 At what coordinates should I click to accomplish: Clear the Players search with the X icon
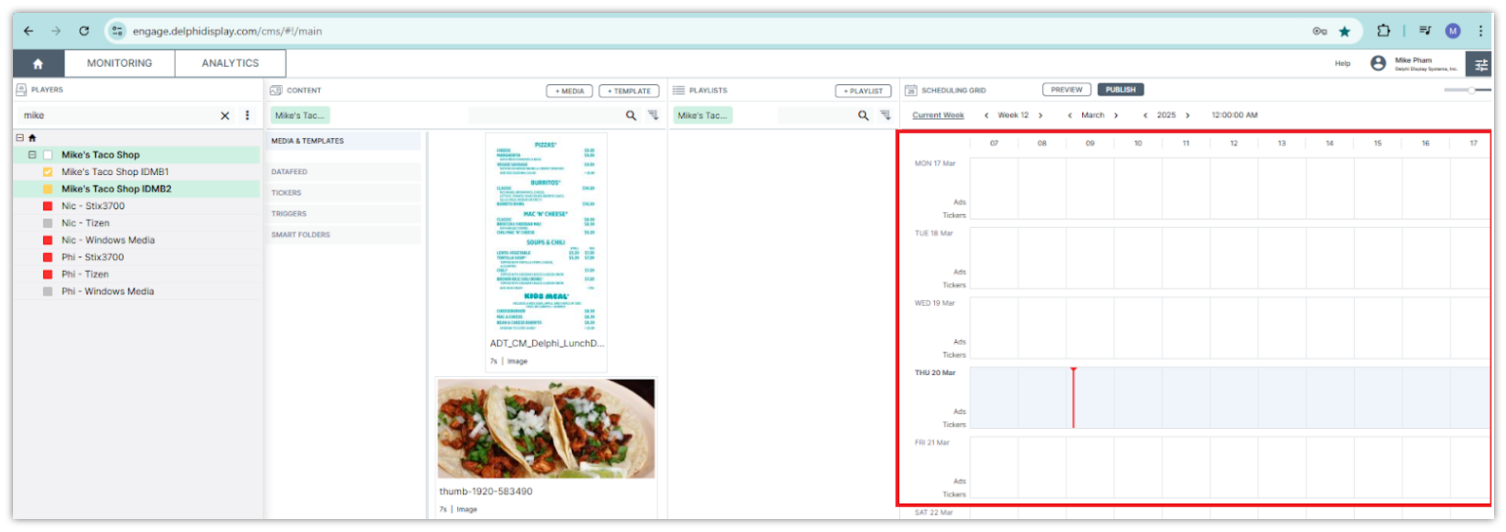coord(225,116)
